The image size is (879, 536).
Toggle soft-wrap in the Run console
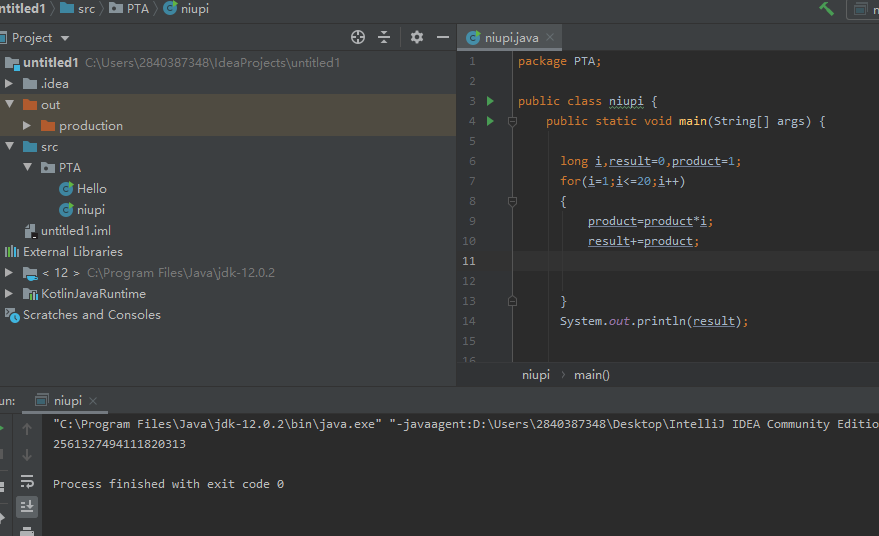27,481
